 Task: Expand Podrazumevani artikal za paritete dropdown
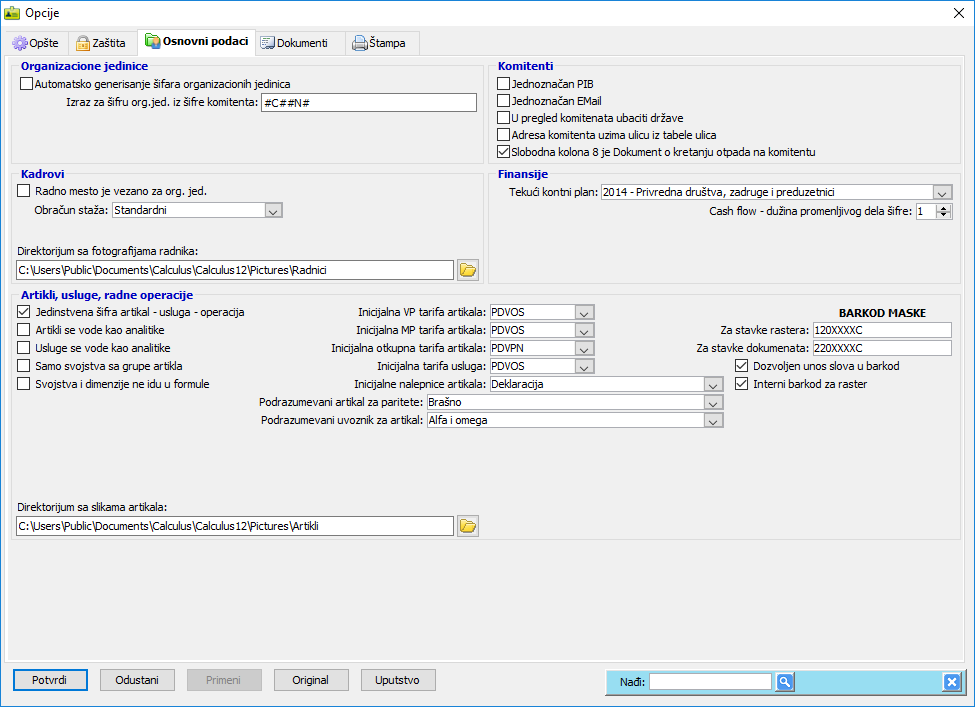click(x=713, y=402)
